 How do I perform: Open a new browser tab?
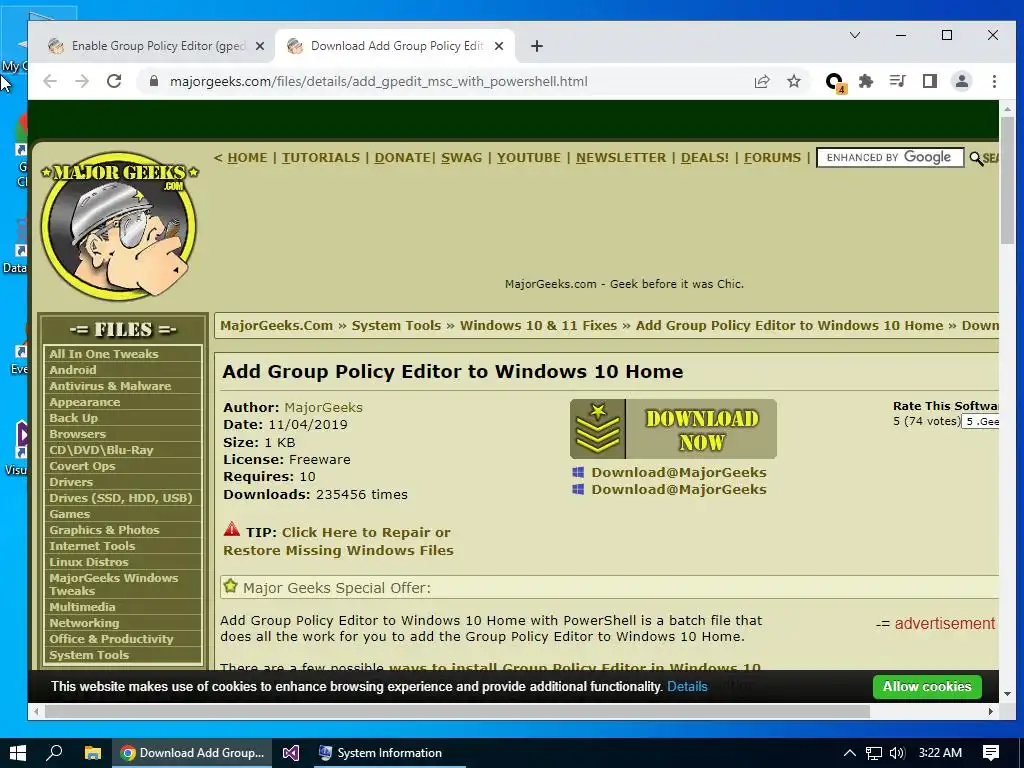point(537,46)
